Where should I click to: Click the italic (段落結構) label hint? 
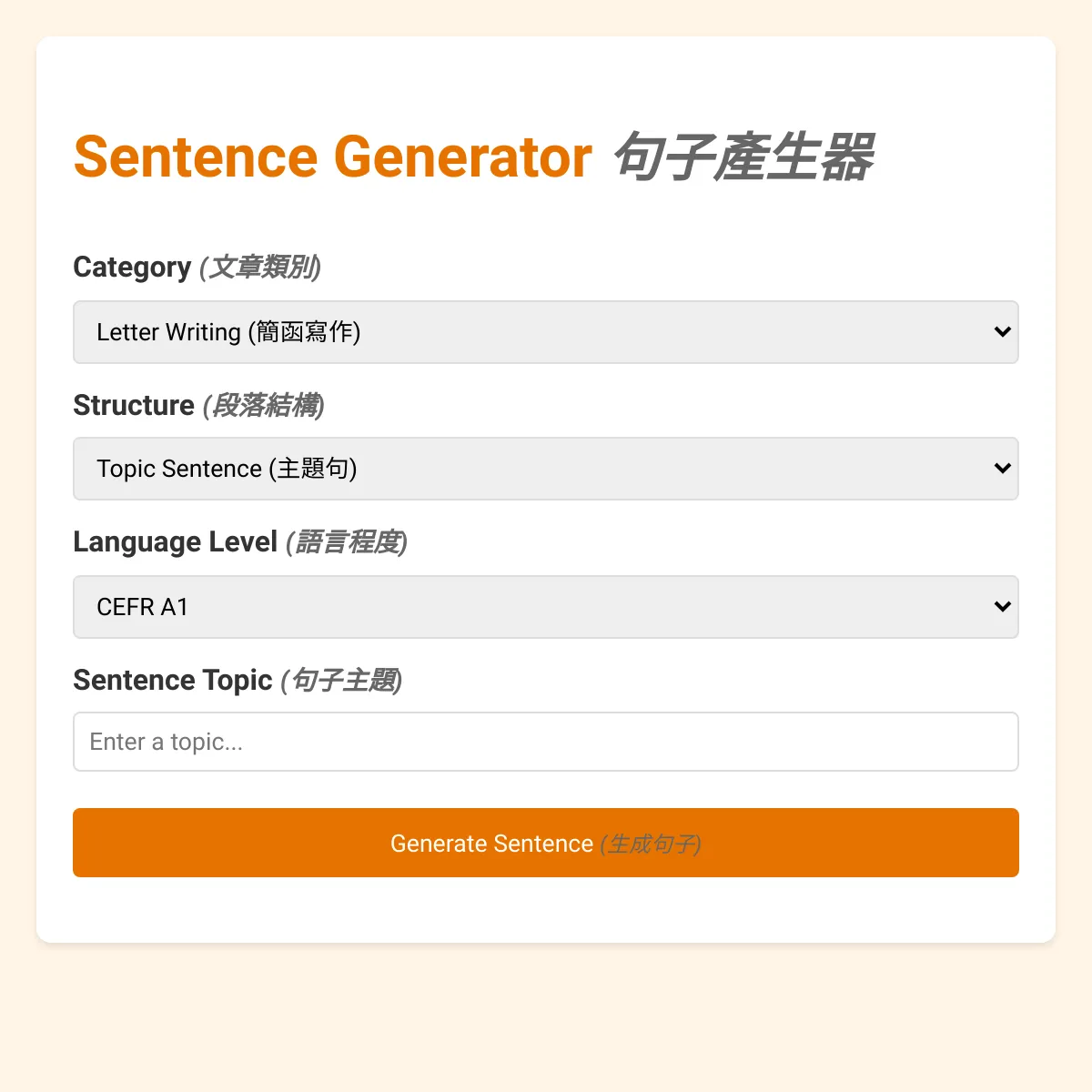(x=264, y=405)
